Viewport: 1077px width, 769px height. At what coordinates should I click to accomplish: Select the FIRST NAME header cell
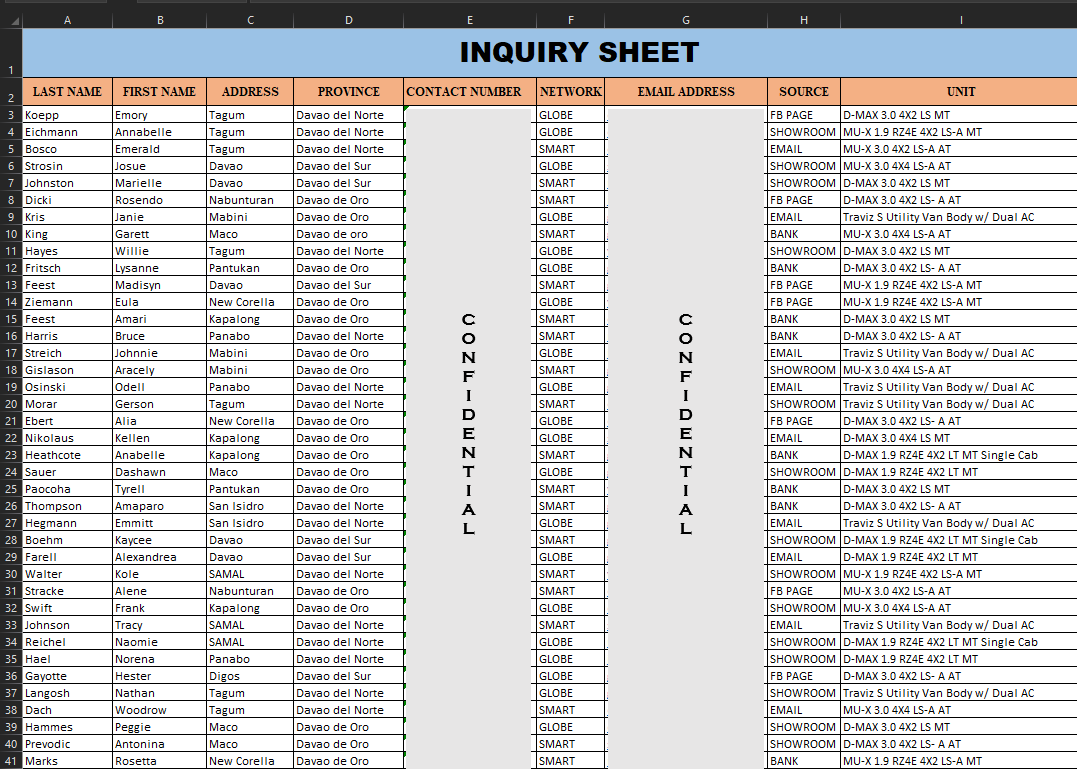[159, 92]
